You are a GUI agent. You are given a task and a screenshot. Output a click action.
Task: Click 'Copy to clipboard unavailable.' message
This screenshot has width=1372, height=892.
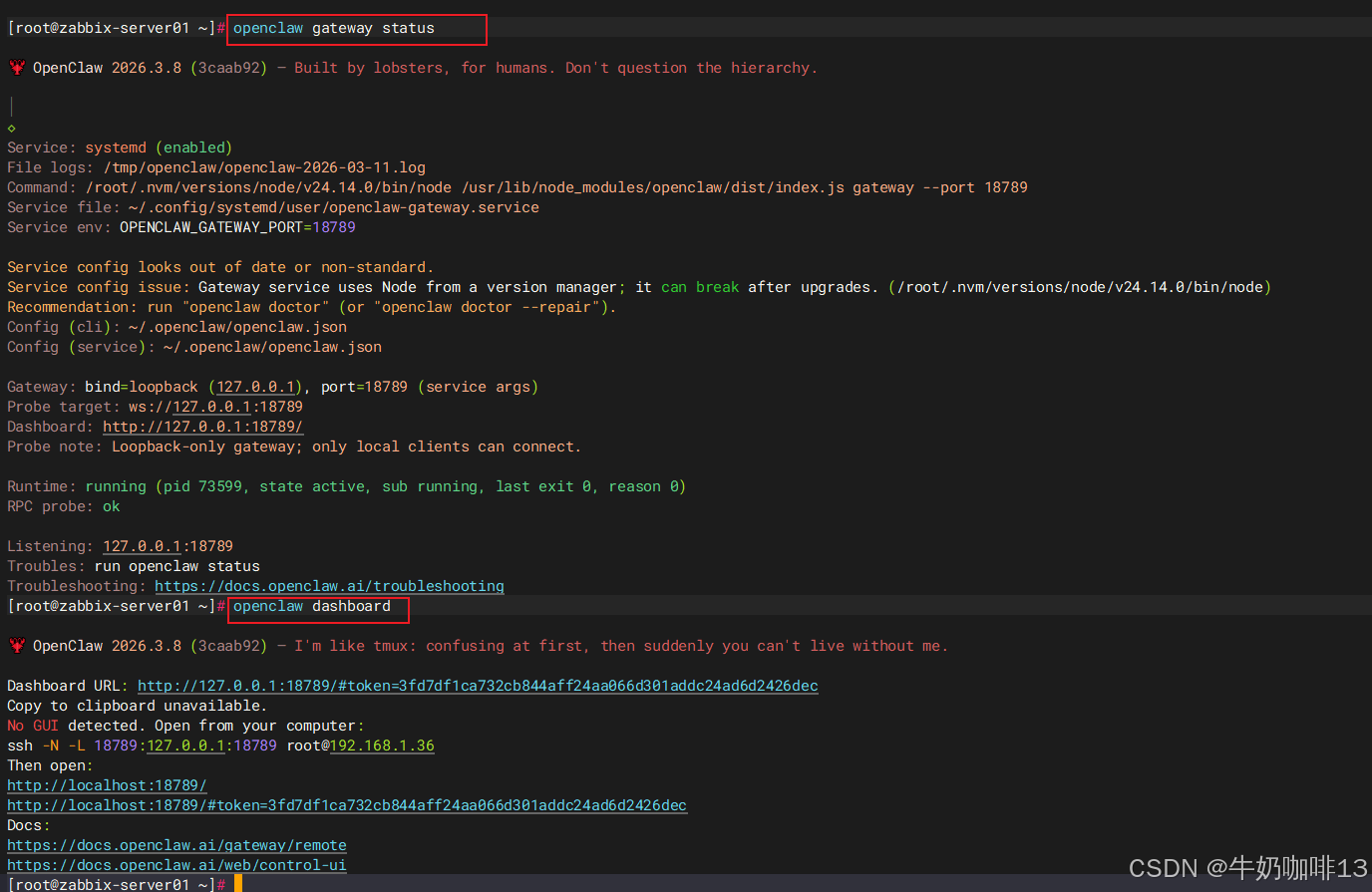click(x=138, y=706)
